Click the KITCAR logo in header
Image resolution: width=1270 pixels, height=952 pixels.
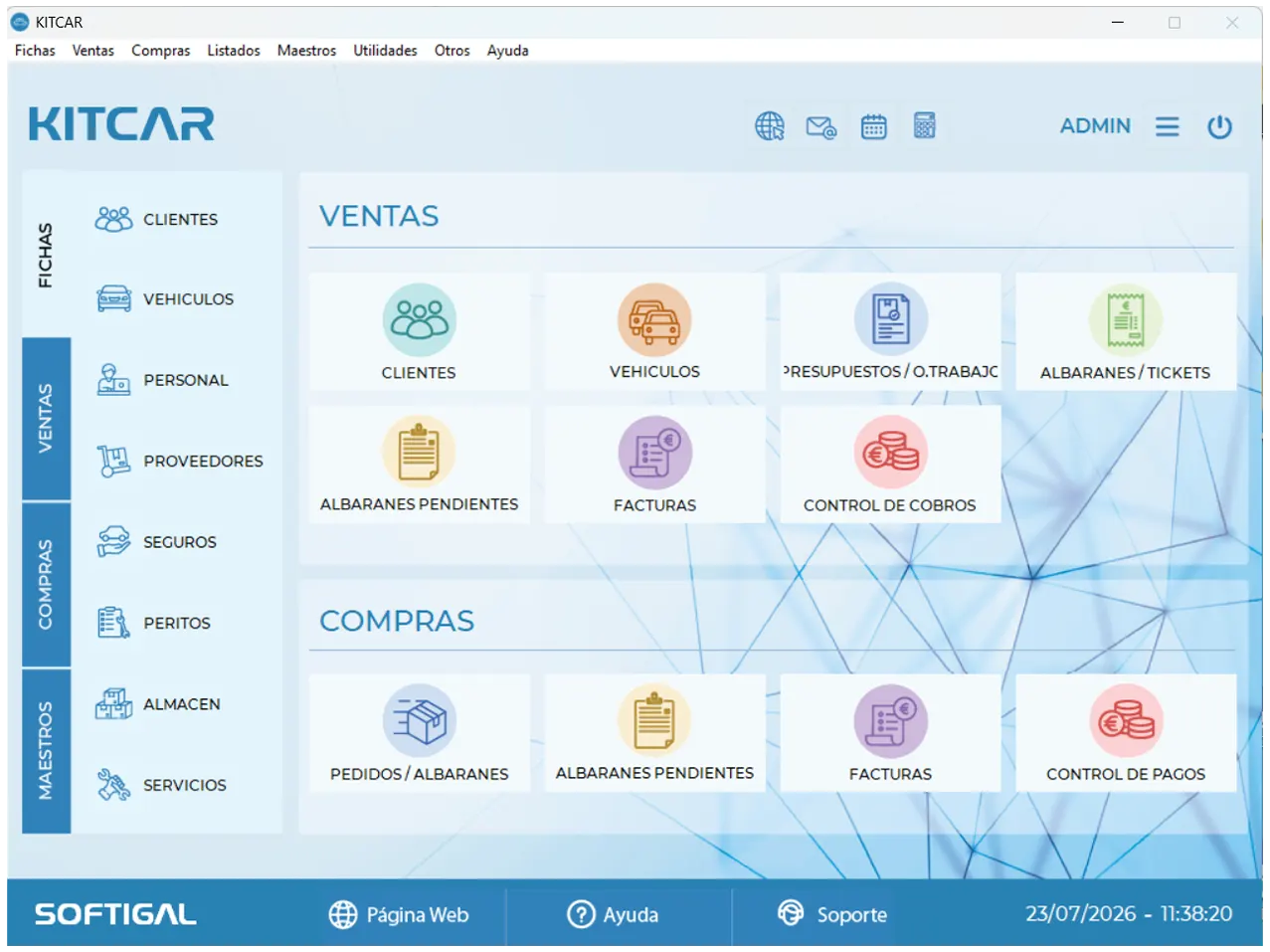121,124
